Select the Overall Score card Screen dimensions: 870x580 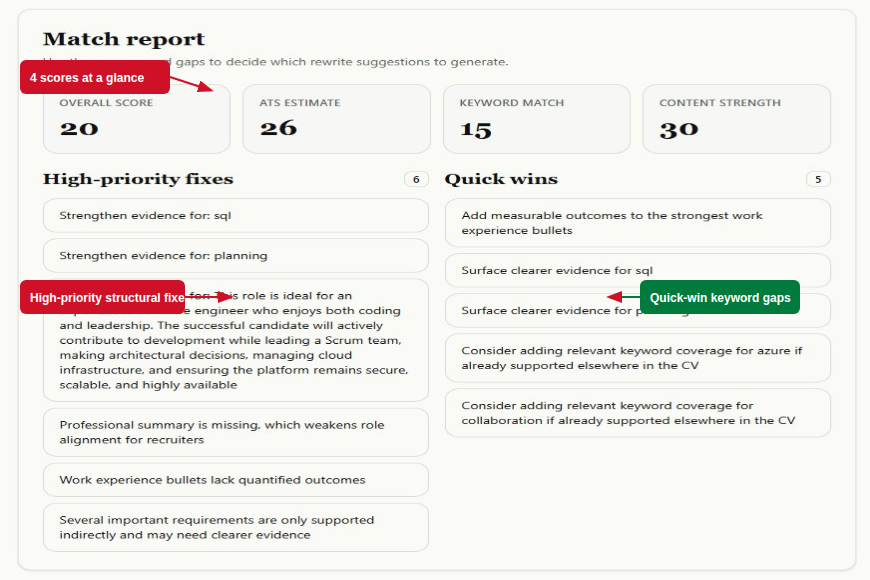[x=136, y=119]
